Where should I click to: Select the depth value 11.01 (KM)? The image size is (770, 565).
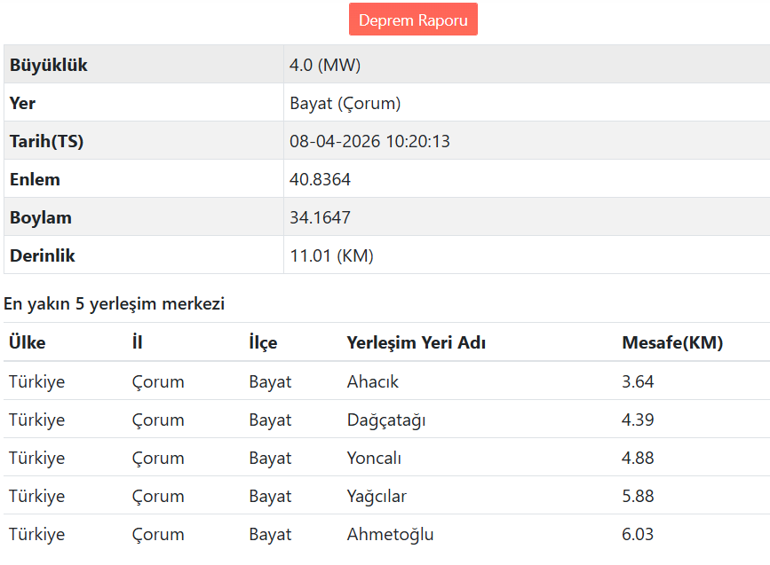(x=331, y=256)
